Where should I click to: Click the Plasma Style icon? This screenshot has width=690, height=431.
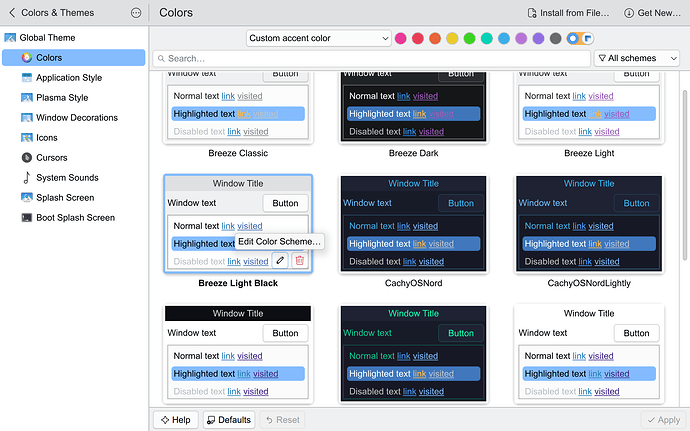coord(27,98)
